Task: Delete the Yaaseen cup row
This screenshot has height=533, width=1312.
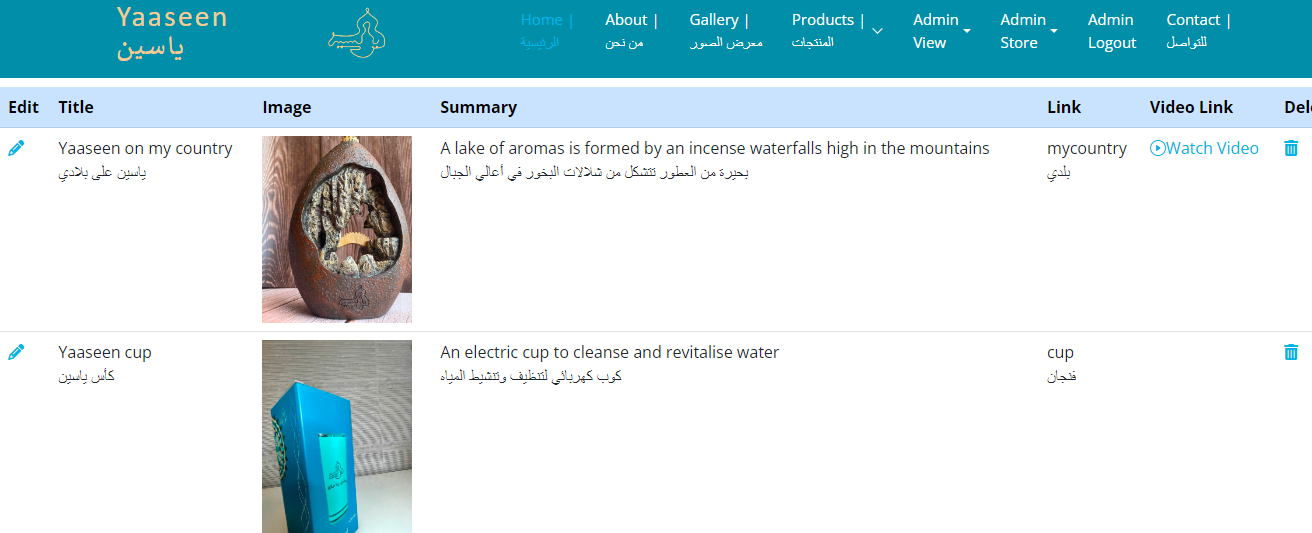Action: pyautogui.click(x=1291, y=352)
